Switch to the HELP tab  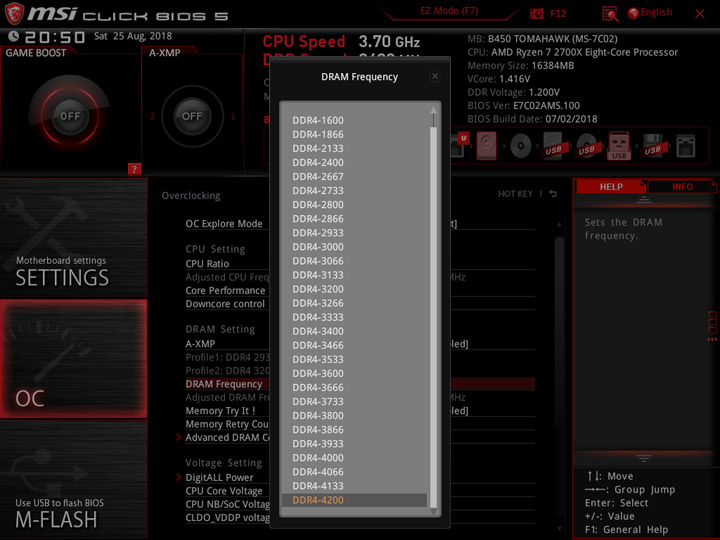[611, 186]
